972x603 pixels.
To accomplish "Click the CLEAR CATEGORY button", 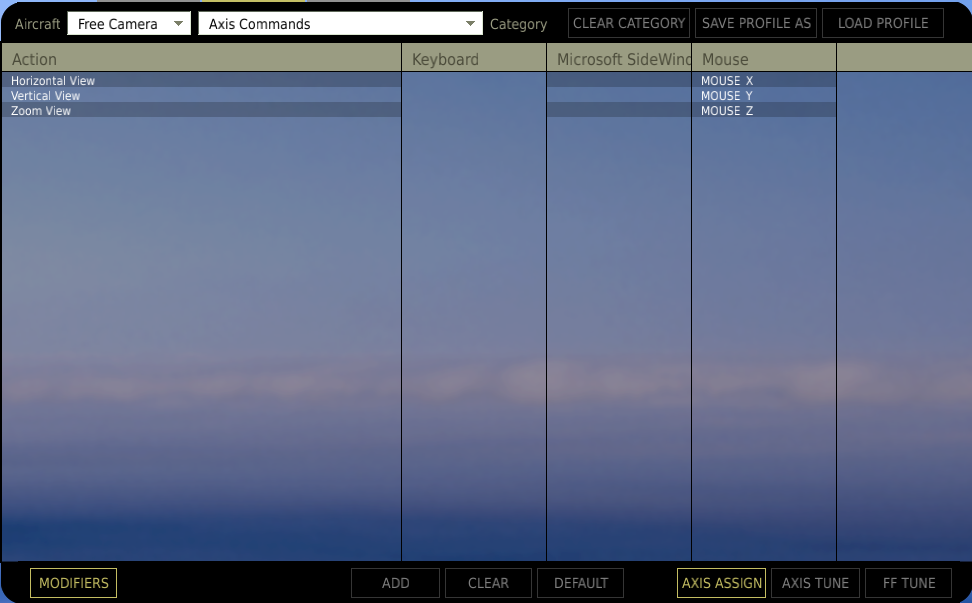I will [629, 24].
